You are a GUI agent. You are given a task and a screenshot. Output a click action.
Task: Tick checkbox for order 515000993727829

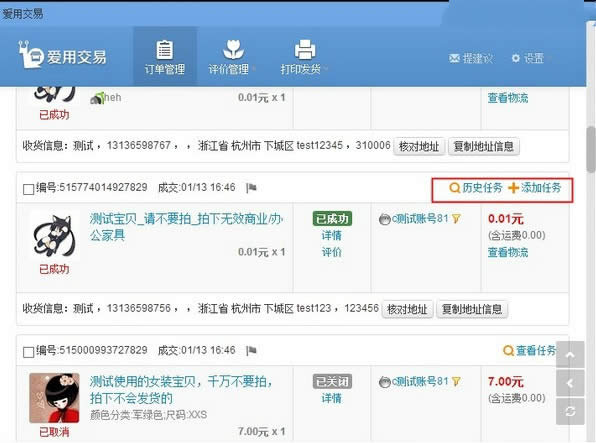coord(29,352)
